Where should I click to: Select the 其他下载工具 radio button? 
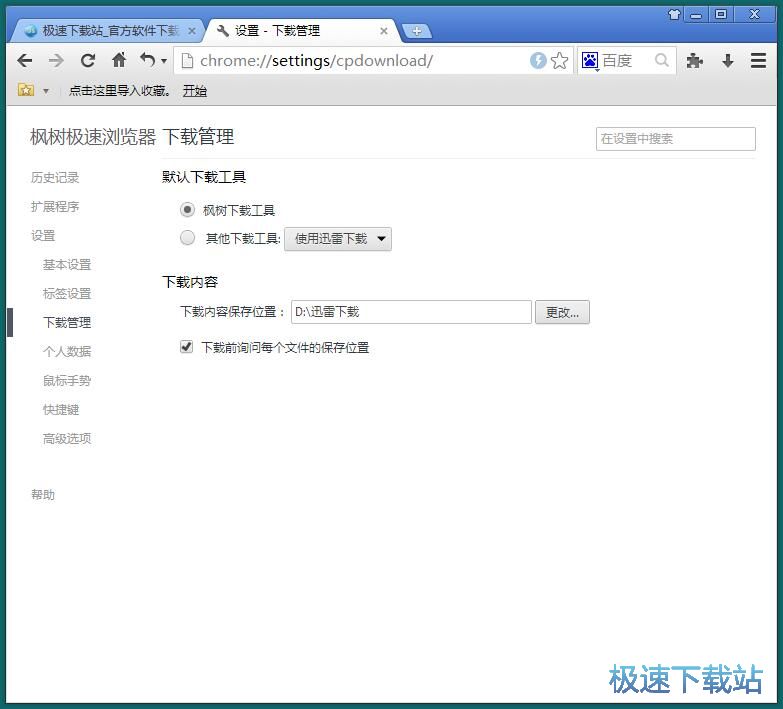click(x=187, y=238)
